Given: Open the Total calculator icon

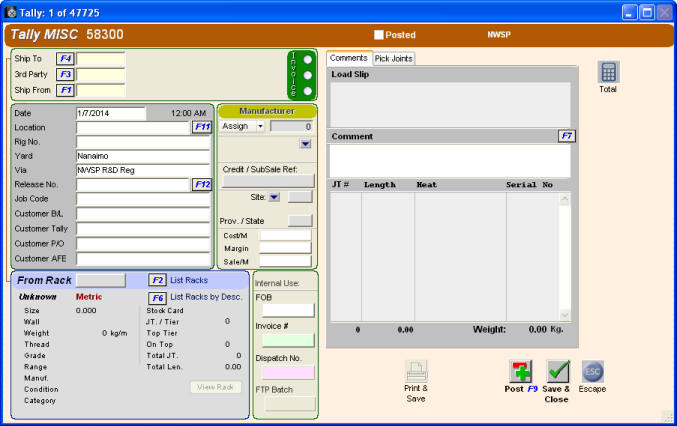Looking at the screenshot, I should (608, 71).
